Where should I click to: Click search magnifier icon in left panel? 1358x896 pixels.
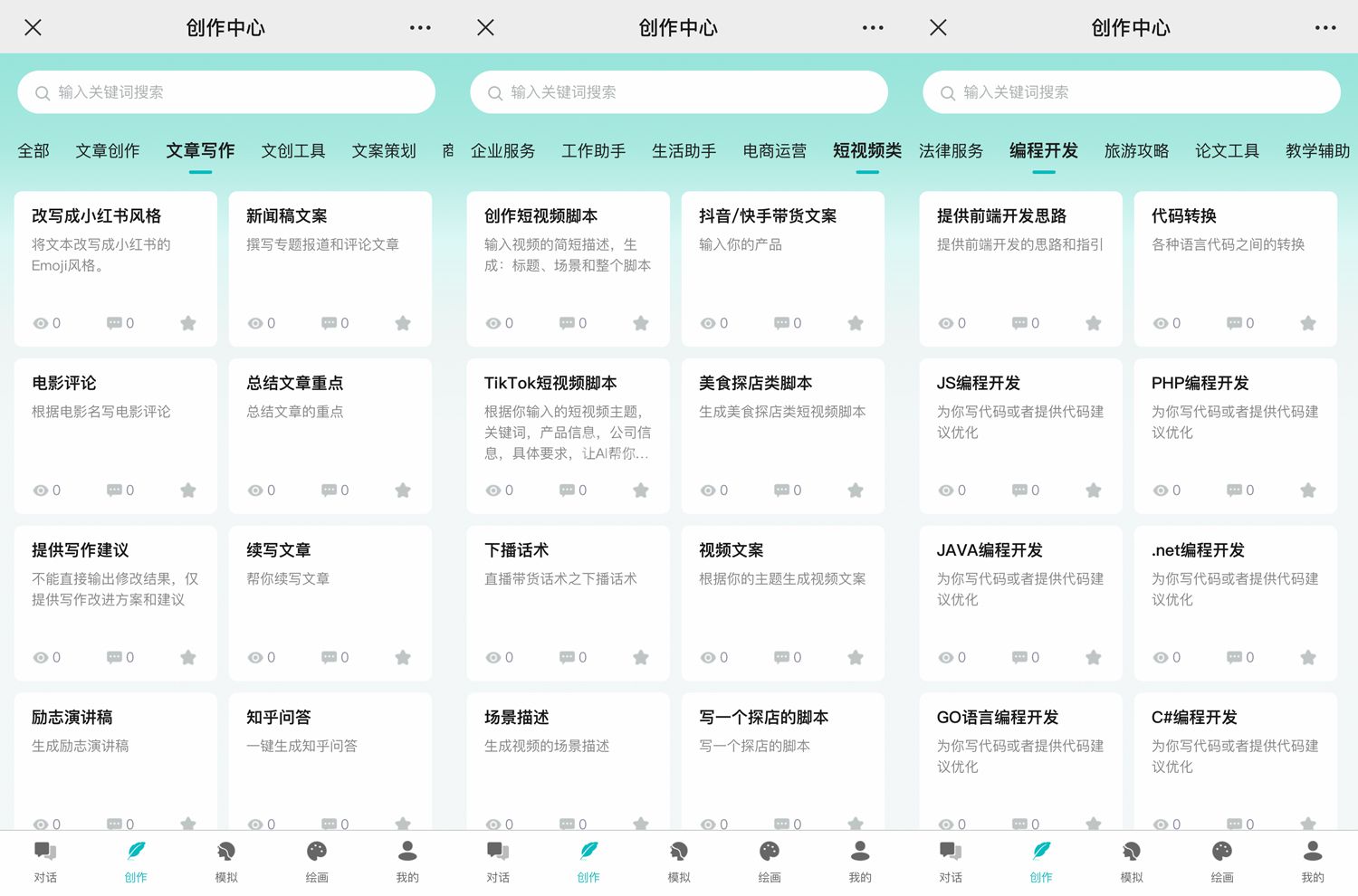pos(43,93)
